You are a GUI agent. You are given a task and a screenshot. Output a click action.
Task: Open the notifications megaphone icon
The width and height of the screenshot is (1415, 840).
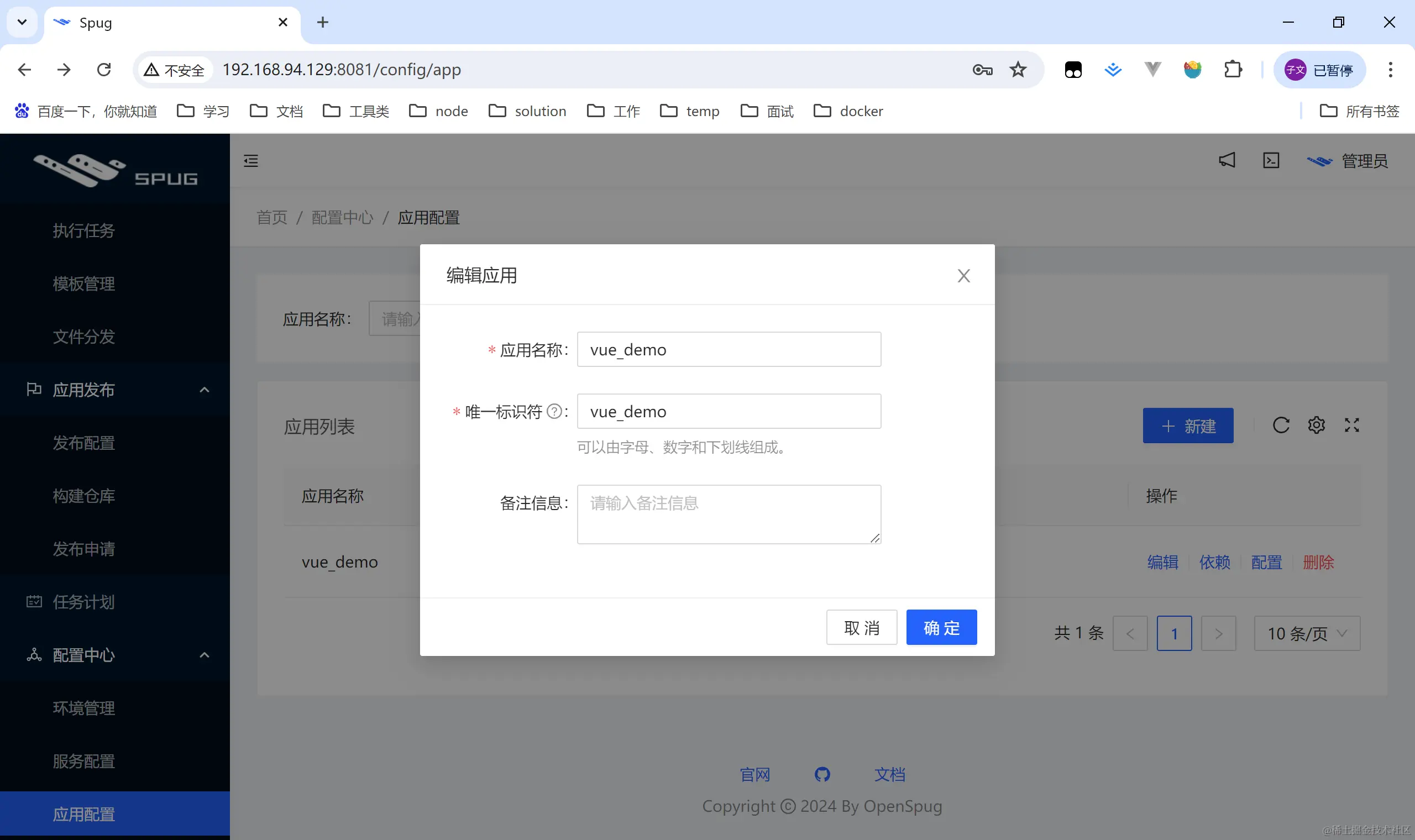[x=1227, y=161]
